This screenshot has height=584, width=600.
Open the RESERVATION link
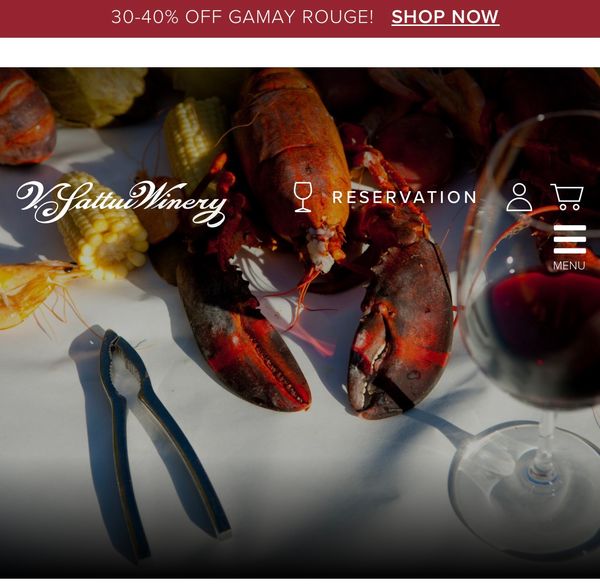[404, 197]
